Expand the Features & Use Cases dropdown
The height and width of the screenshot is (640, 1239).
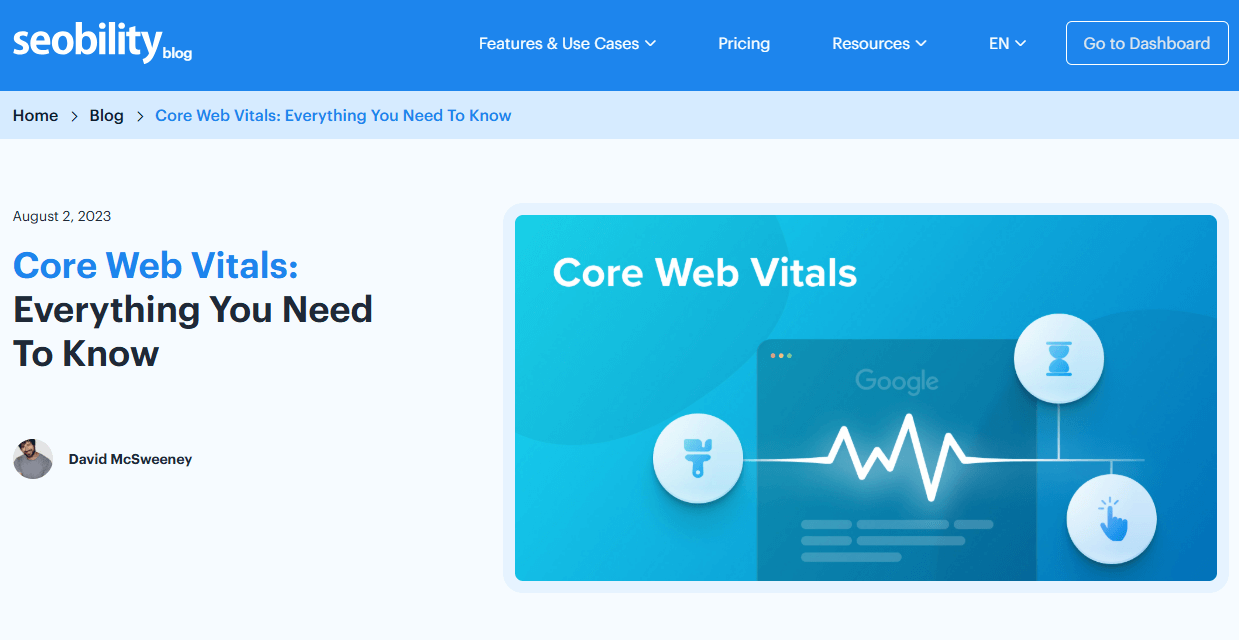click(x=567, y=43)
